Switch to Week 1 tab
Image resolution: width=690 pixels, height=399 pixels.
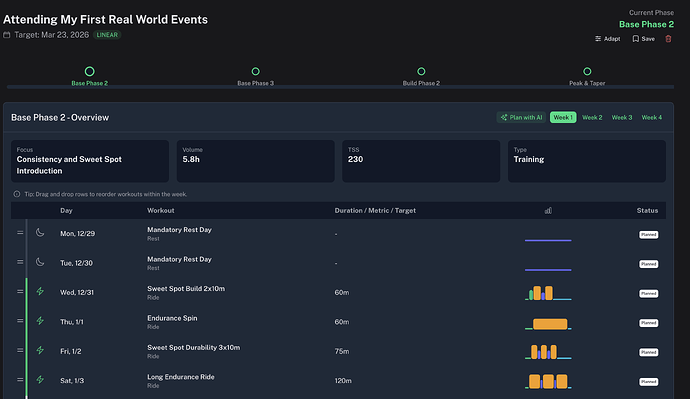click(x=563, y=117)
